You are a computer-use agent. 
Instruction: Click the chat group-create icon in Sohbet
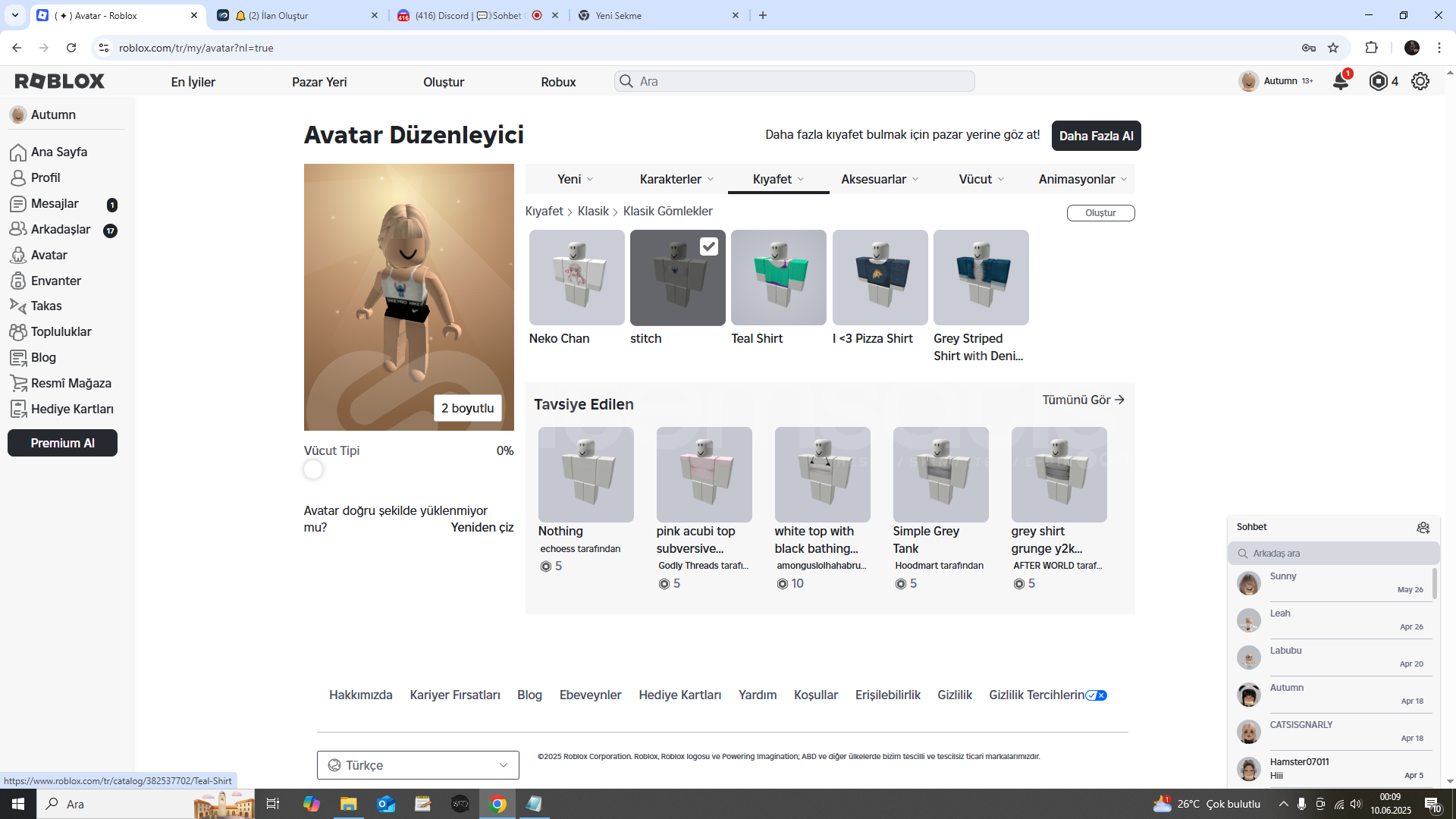click(1423, 527)
